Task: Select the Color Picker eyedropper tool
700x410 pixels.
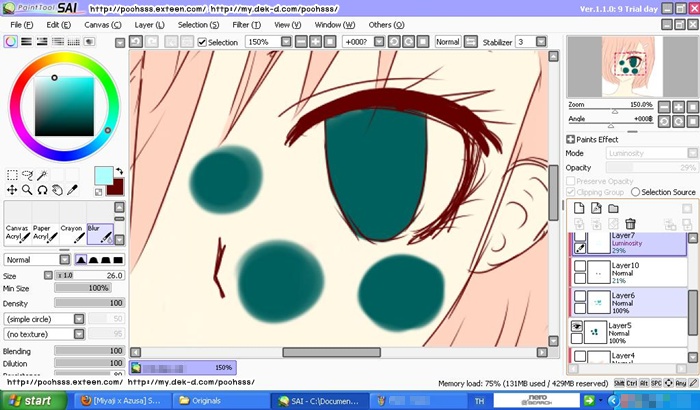Action: (x=72, y=190)
